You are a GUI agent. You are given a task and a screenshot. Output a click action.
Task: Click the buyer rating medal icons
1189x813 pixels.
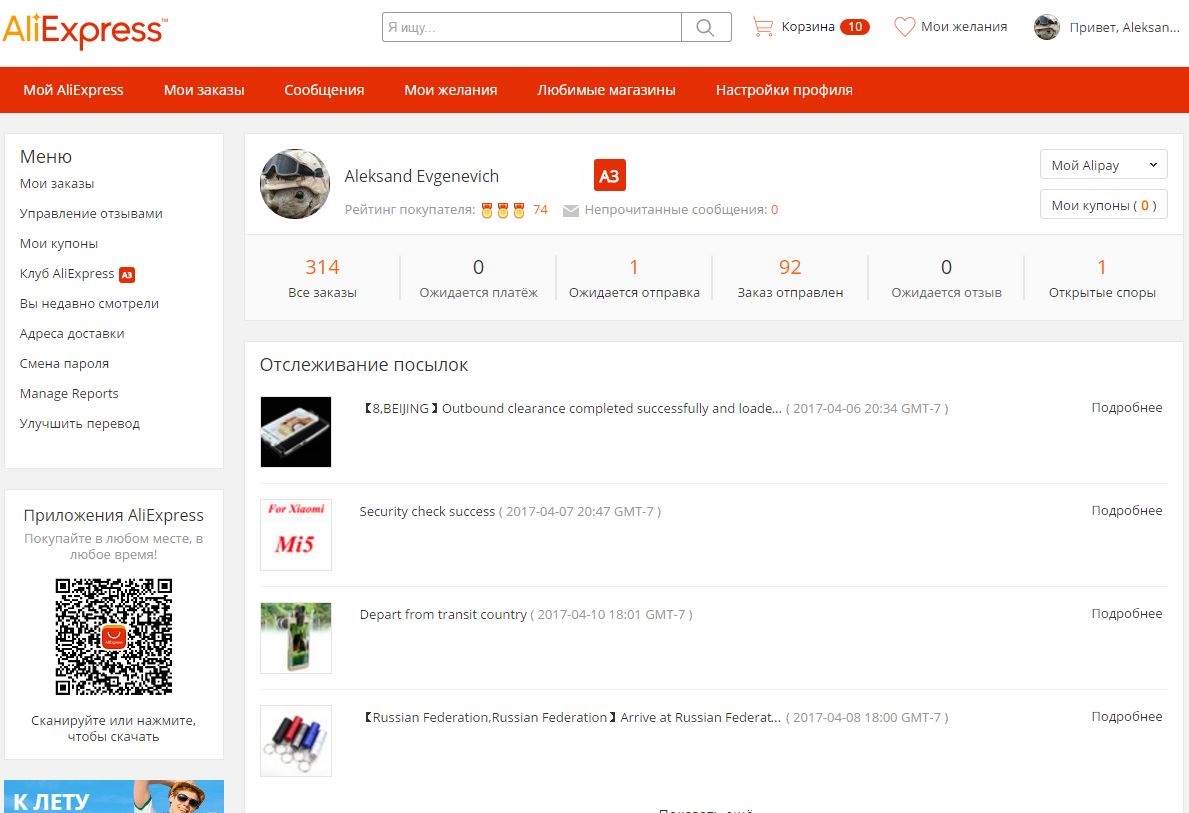(x=503, y=210)
